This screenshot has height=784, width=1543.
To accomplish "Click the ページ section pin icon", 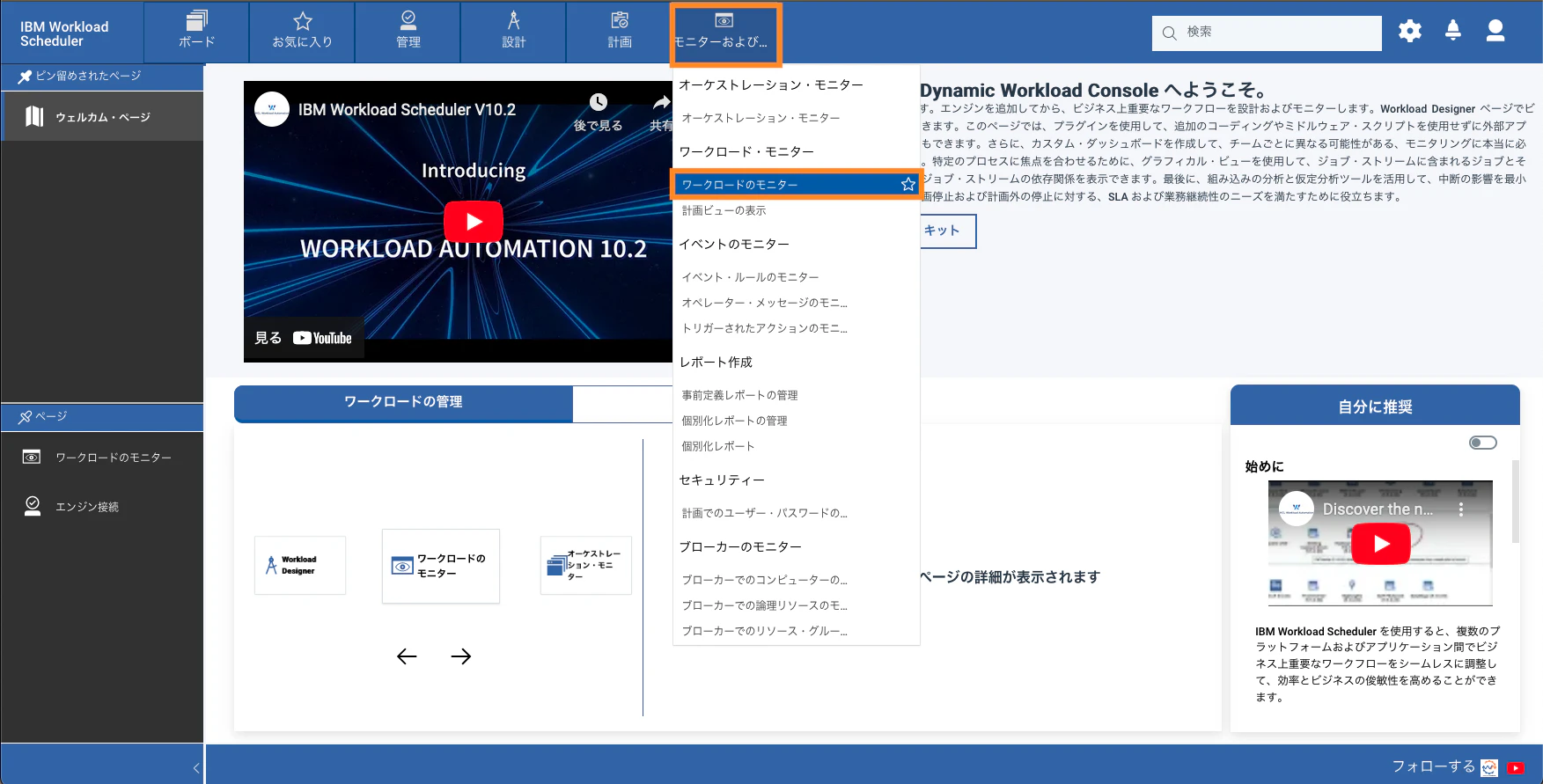I will (x=25, y=417).
